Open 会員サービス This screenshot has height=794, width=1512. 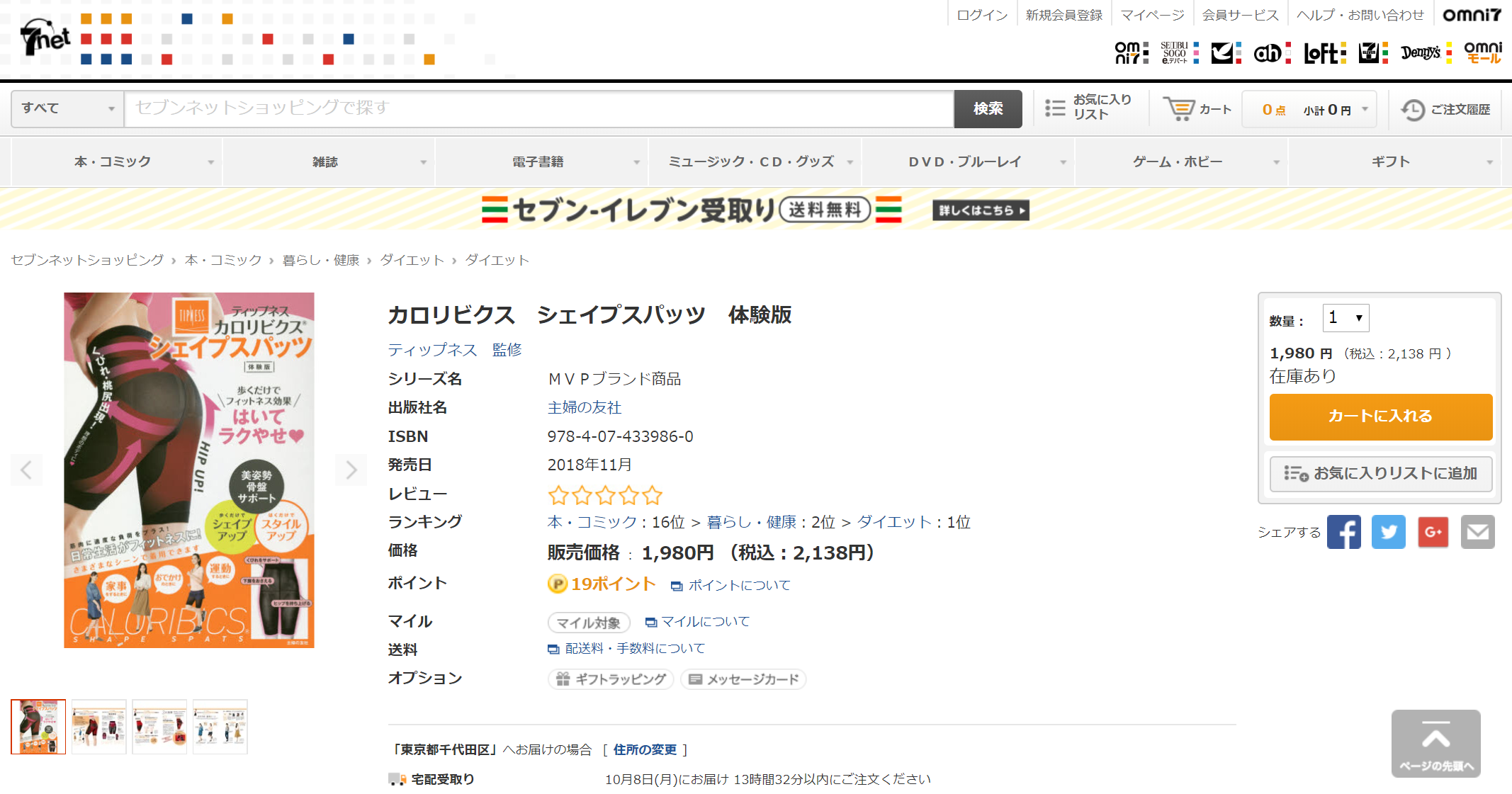coord(1240,15)
